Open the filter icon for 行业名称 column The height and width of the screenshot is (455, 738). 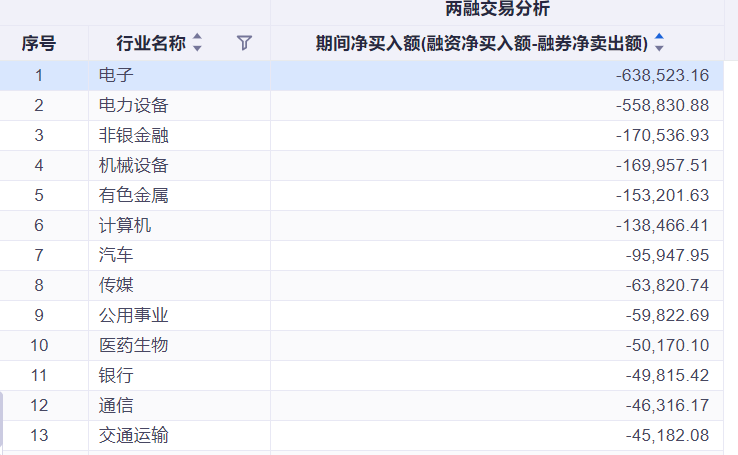click(x=244, y=43)
